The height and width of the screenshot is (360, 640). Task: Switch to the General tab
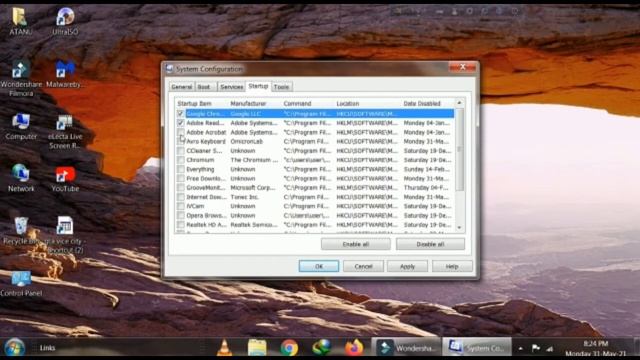coord(182,87)
